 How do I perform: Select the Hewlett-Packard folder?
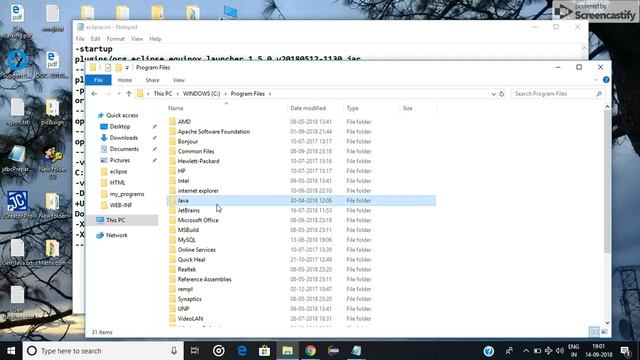pos(198,161)
